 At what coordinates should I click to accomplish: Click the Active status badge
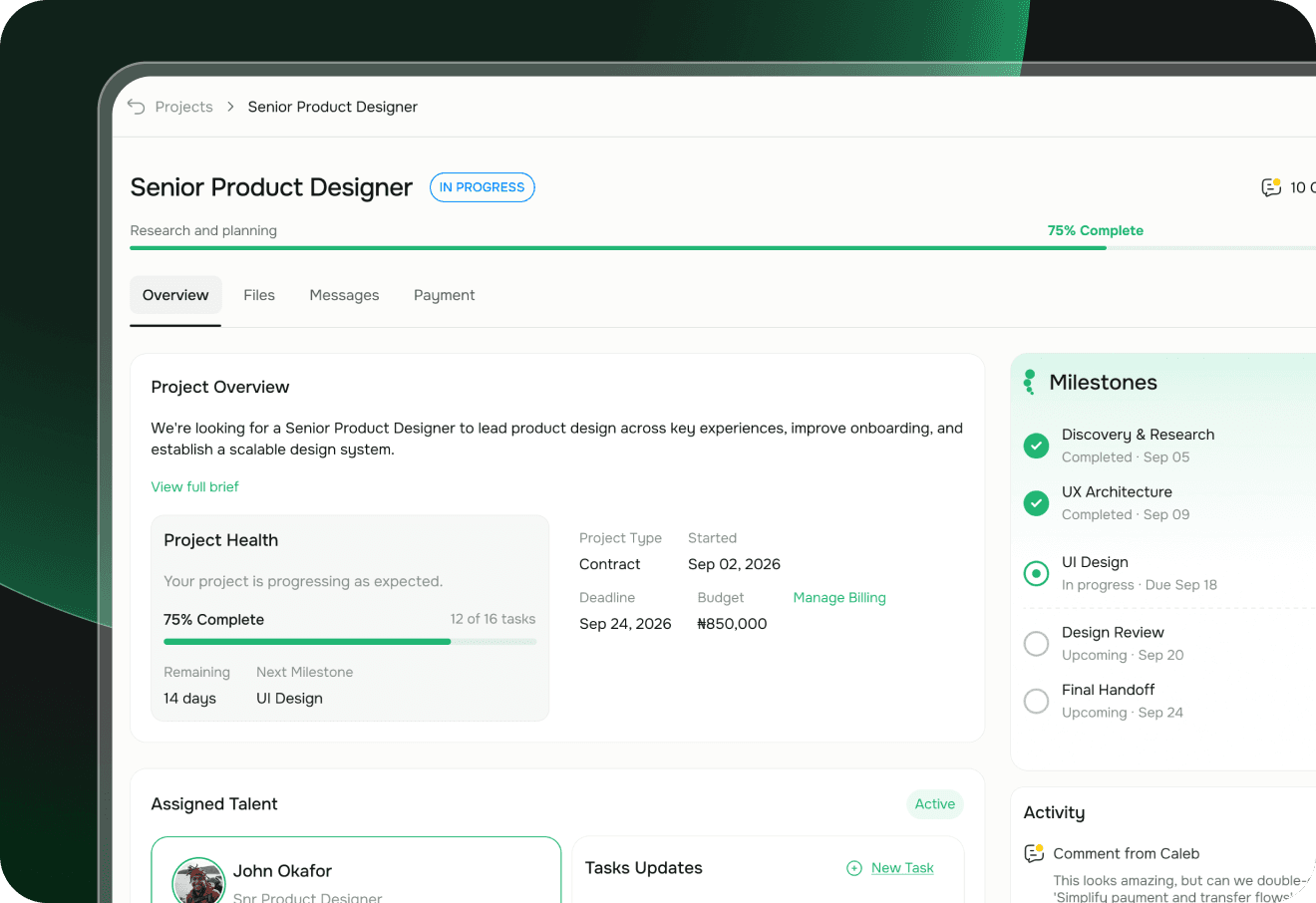point(935,804)
